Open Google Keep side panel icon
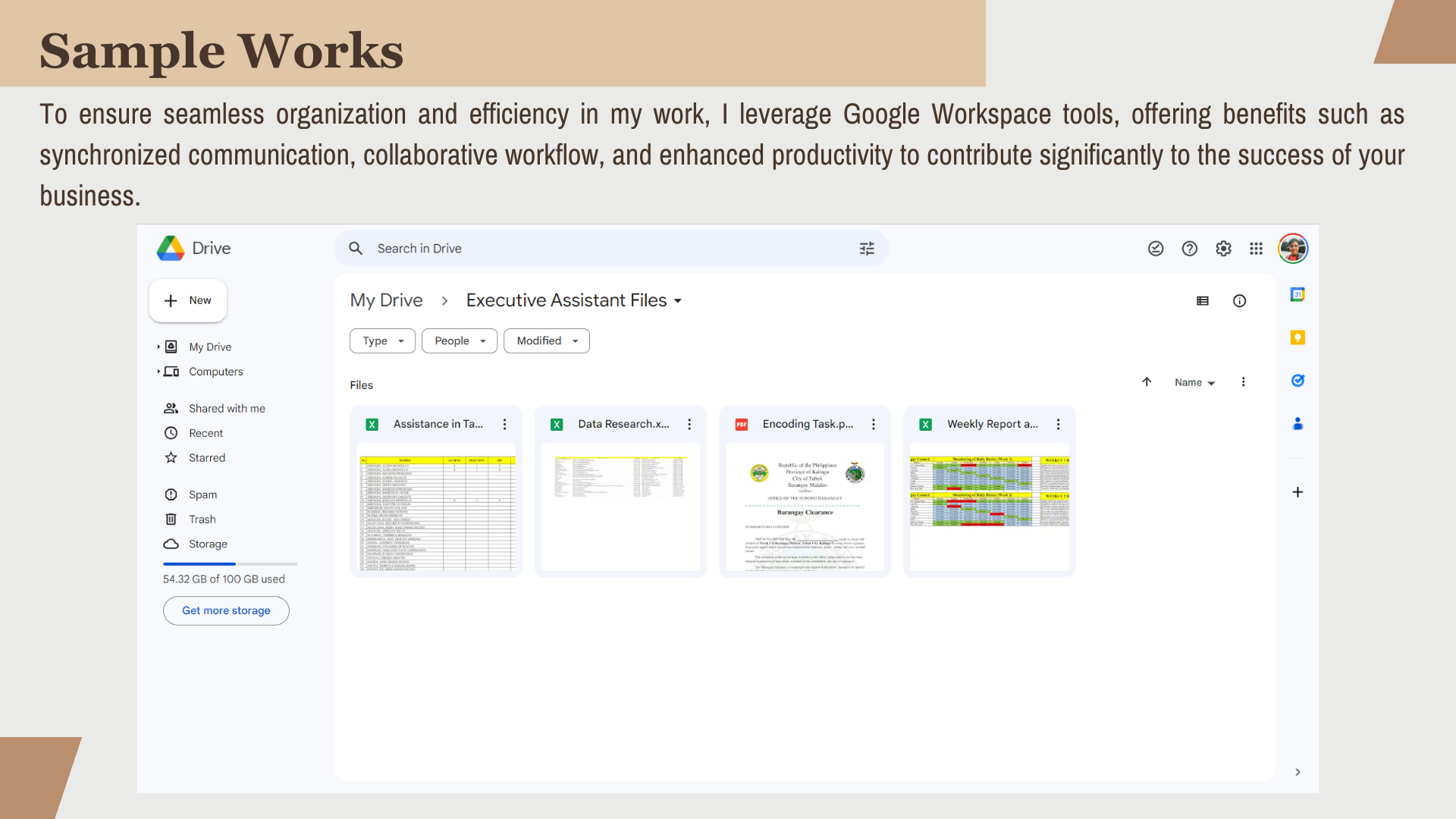This screenshot has width=1456, height=819. click(1298, 337)
